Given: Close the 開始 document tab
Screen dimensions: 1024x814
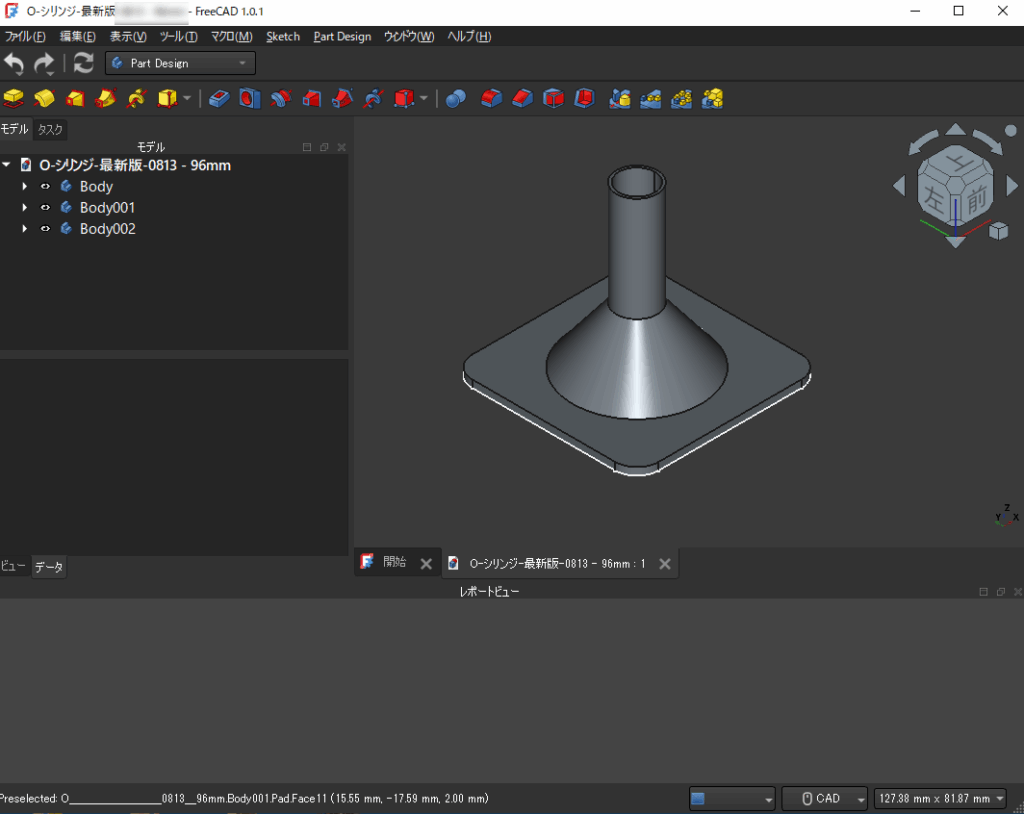Looking at the screenshot, I should pos(425,564).
